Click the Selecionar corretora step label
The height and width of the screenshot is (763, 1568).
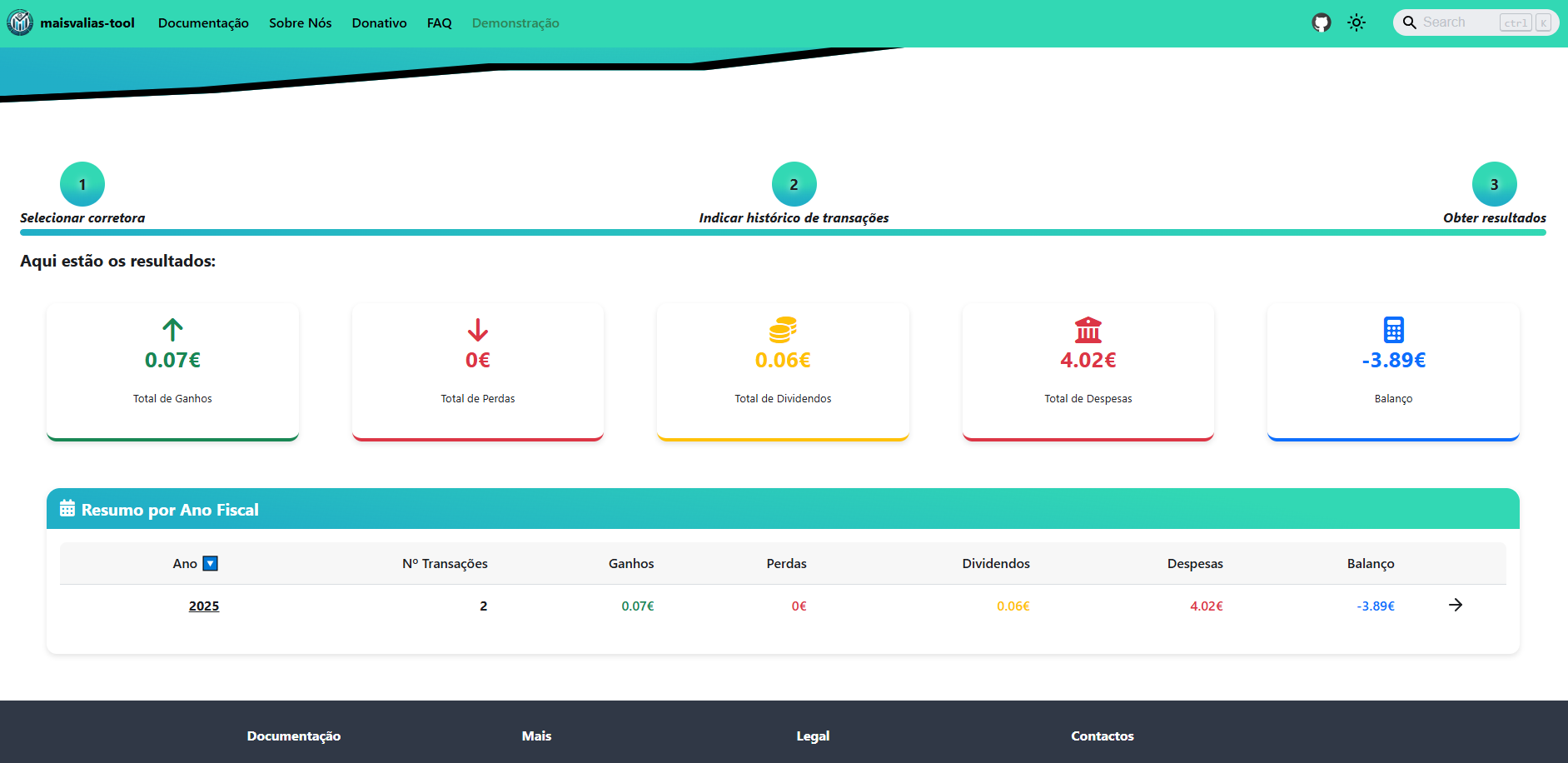[82, 218]
